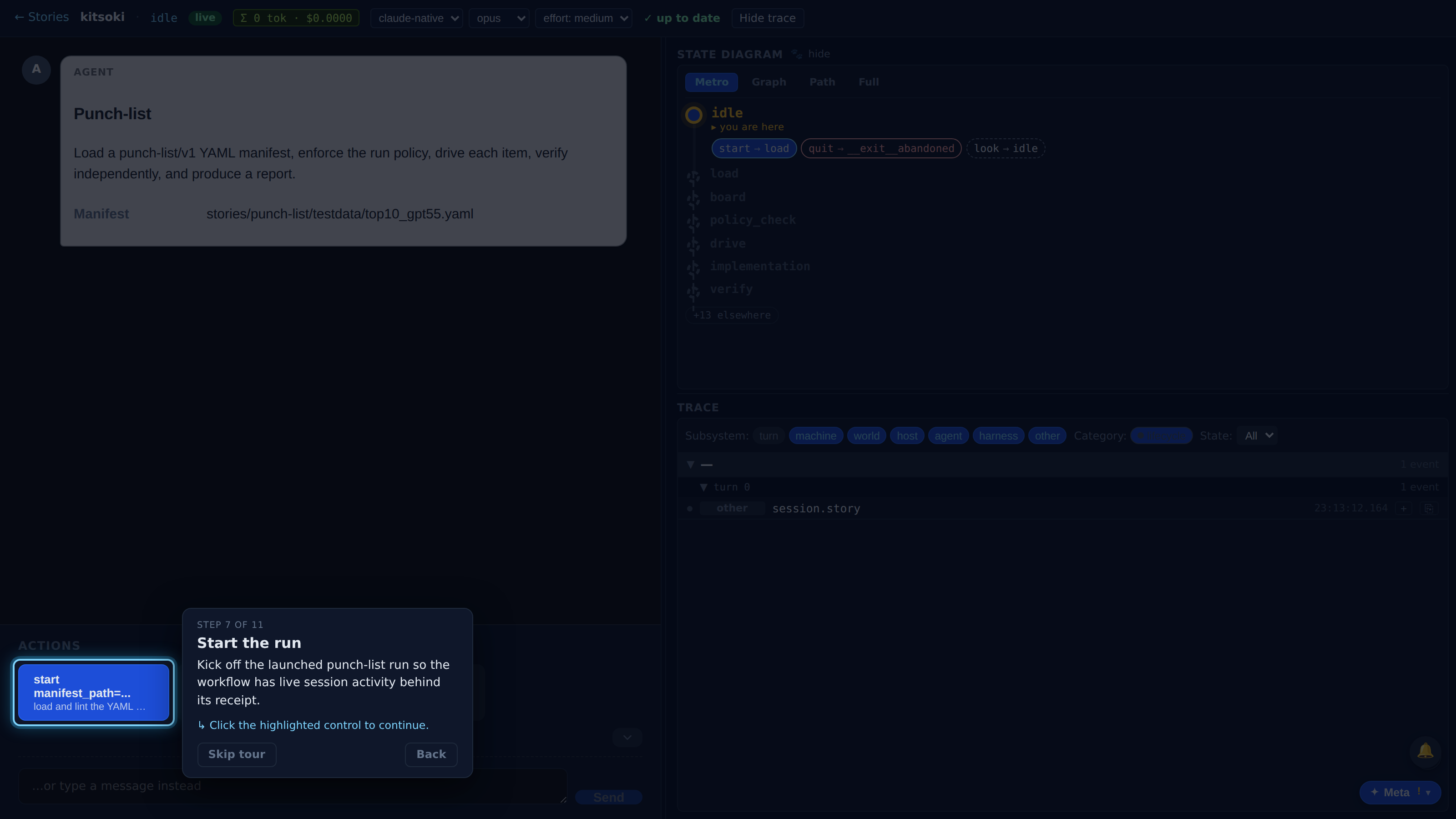Click the verify station node icon
1456x819 pixels.
[x=693, y=292]
